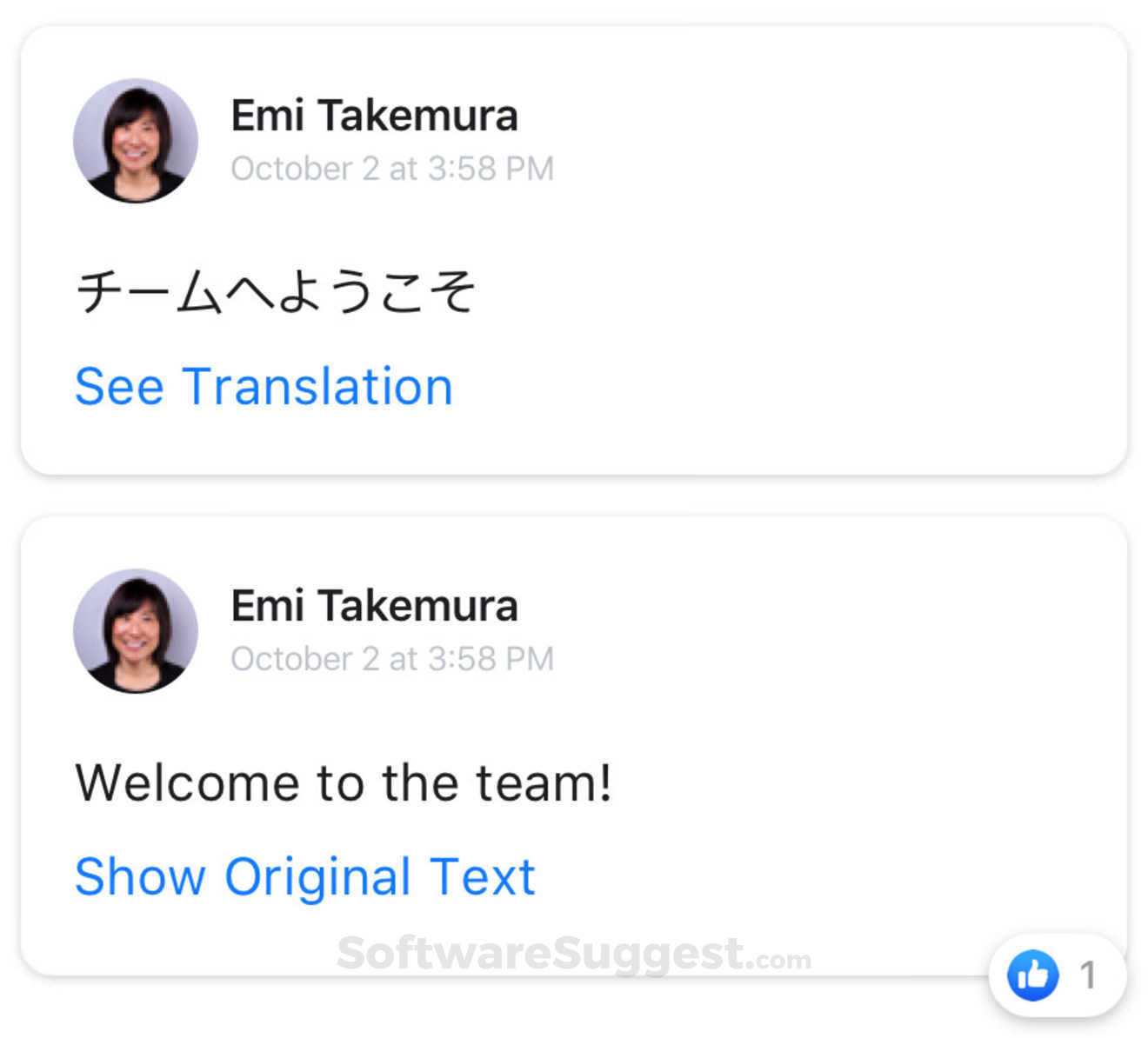1148x1038 pixels.
Task: Click timestamp on the Japanese post
Action: (x=391, y=169)
